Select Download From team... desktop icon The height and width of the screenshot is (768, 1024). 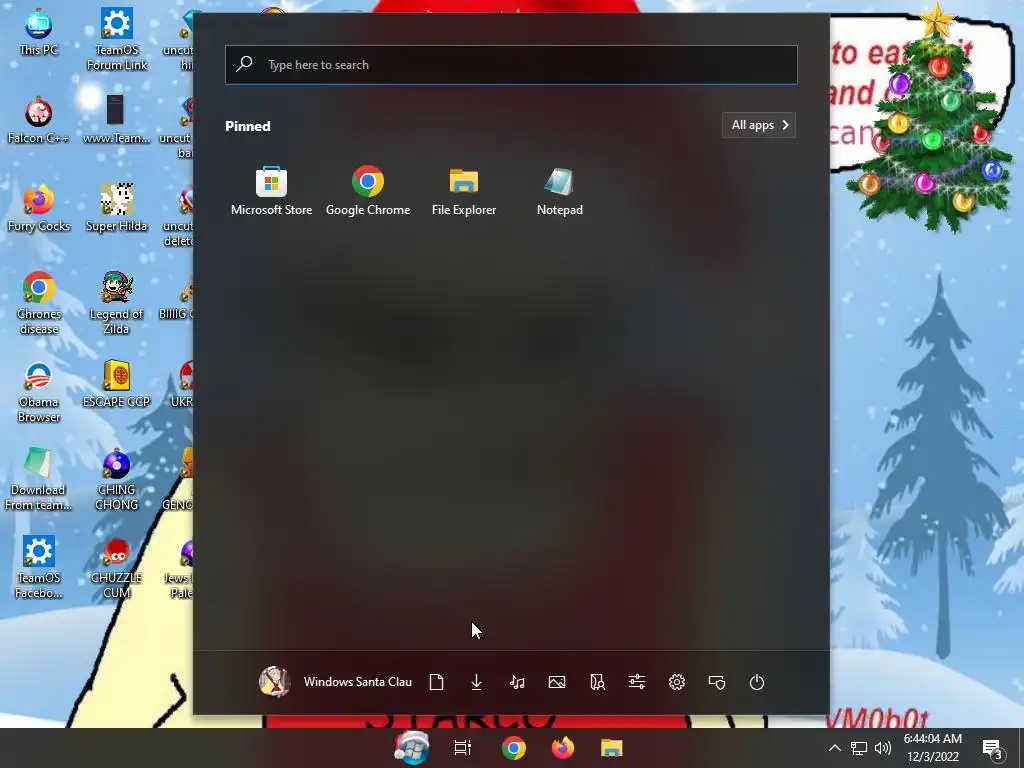pos(38,479)
